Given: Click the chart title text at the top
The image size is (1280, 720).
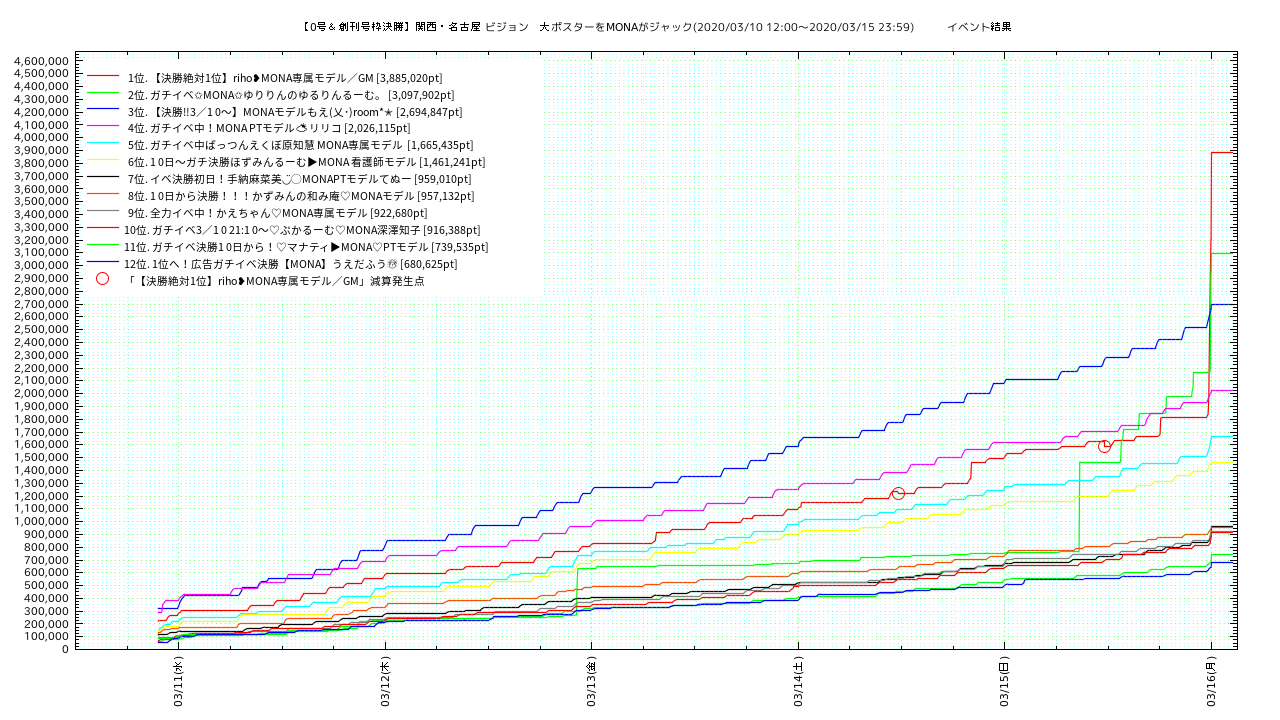Looking at the screenshot, I should [x=607, y=27].
